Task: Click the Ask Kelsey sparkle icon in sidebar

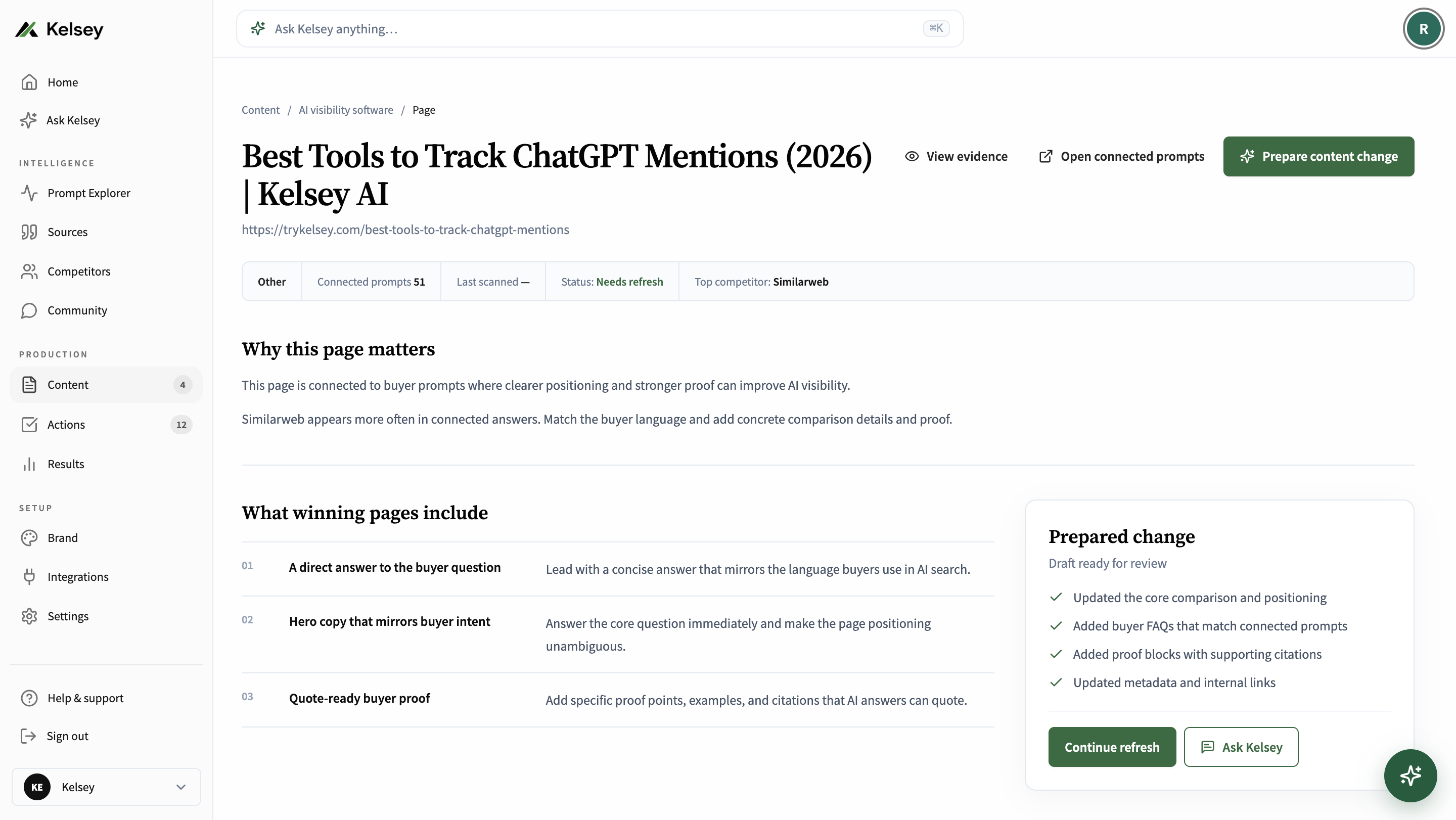Action: (28, 120)
